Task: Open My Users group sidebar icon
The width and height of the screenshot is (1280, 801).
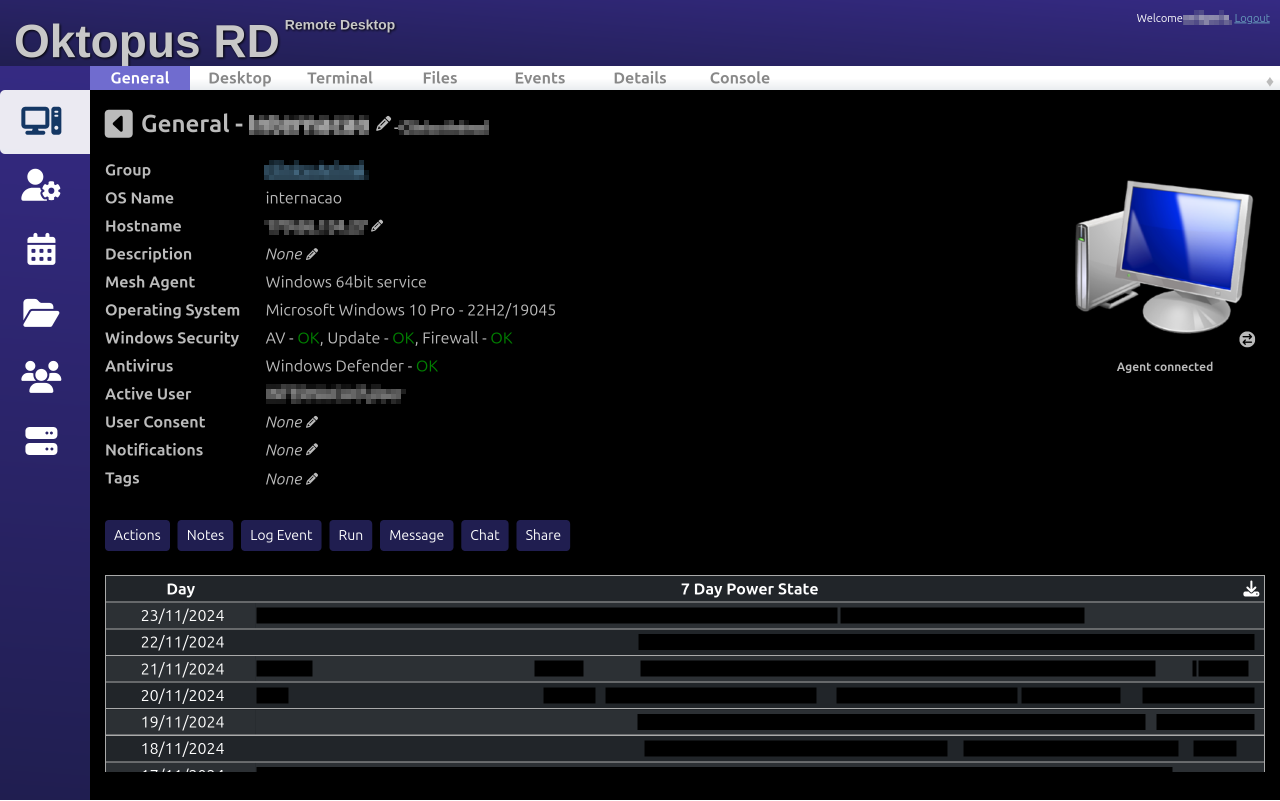Action: 42,377
